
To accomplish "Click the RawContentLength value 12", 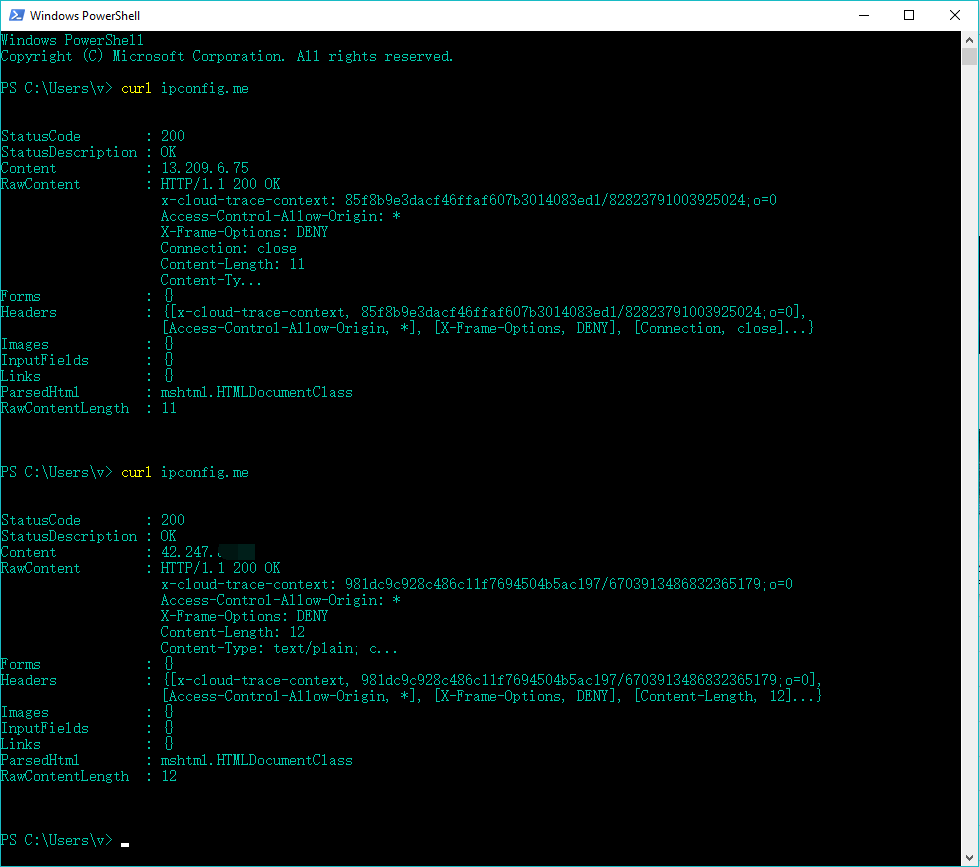I will pos(169,776).
